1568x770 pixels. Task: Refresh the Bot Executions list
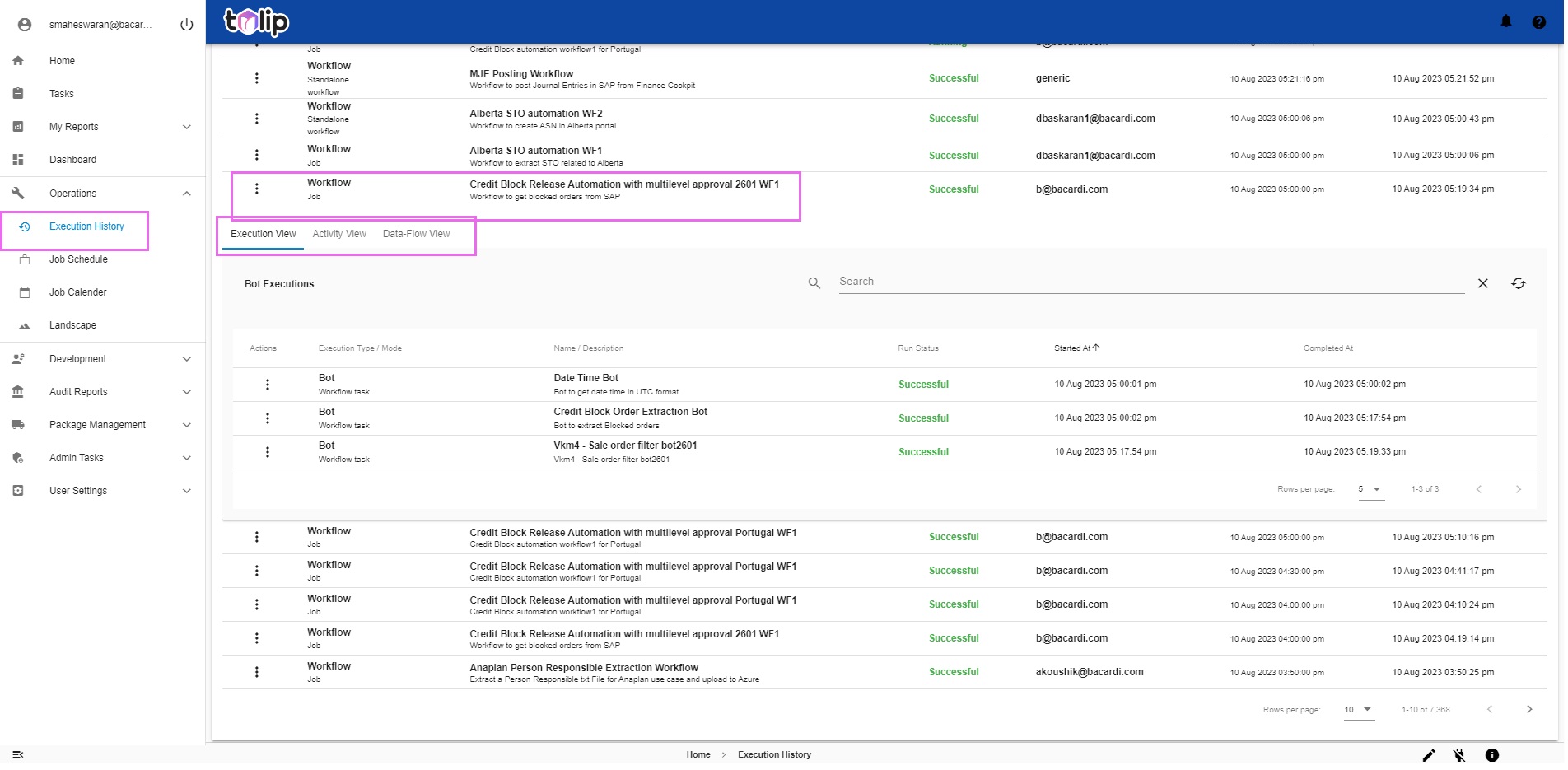point(1519,283)
